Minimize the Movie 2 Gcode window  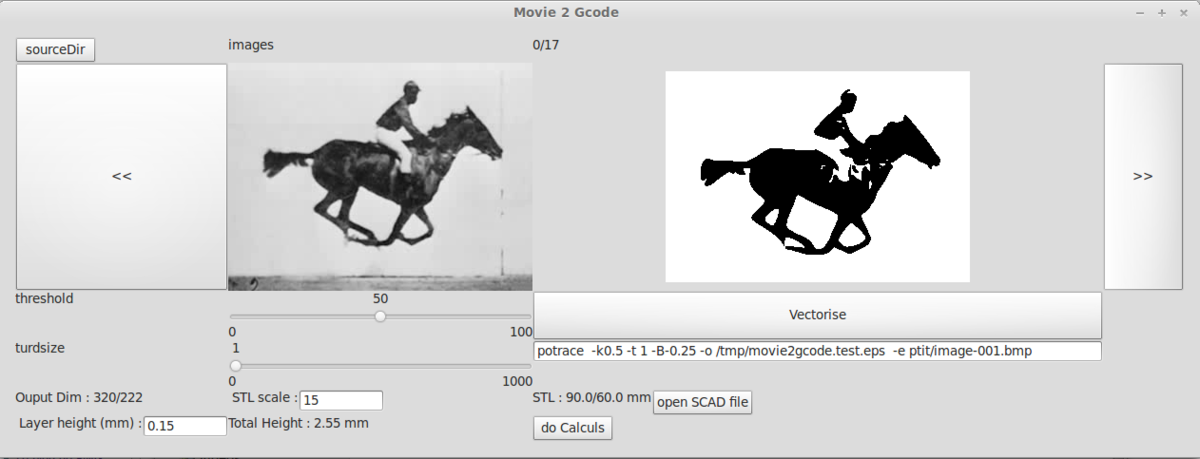click(1140, 13)
